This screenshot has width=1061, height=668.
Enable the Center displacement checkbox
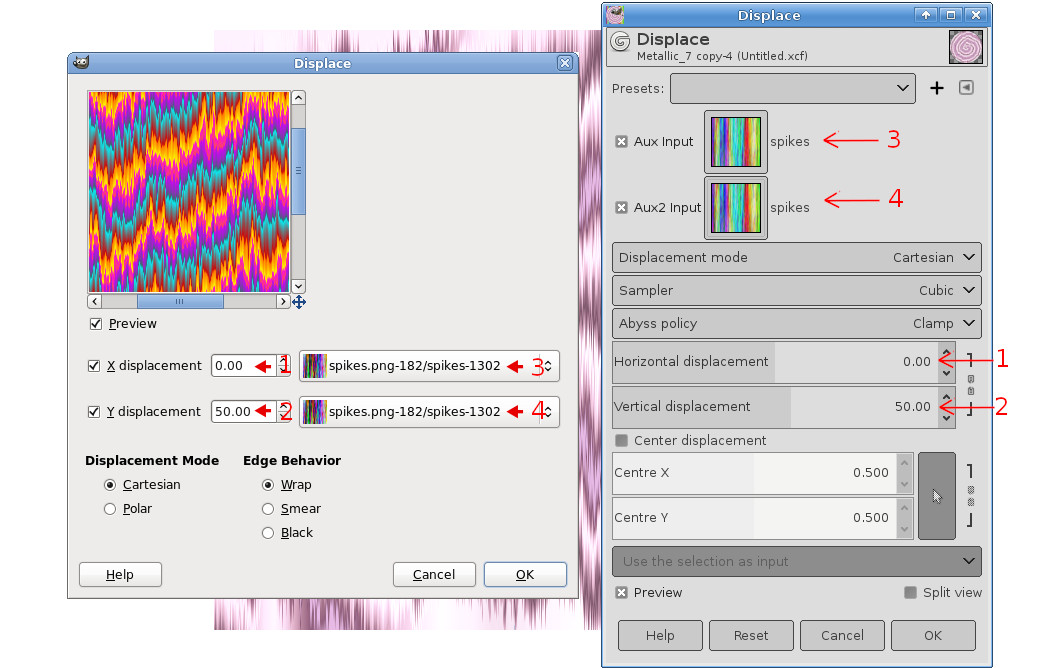621,441
